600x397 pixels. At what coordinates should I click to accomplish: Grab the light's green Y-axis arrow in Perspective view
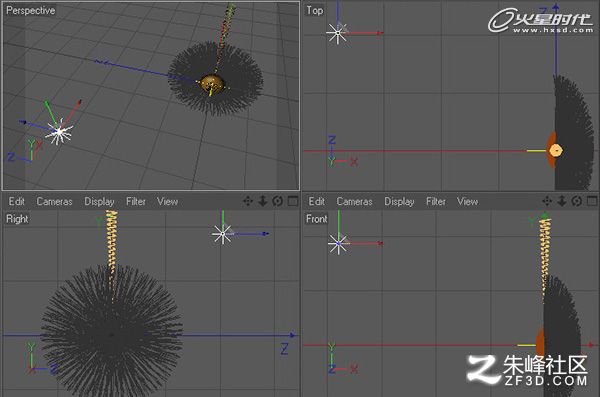pyautogui.click(x=47, y=104)
